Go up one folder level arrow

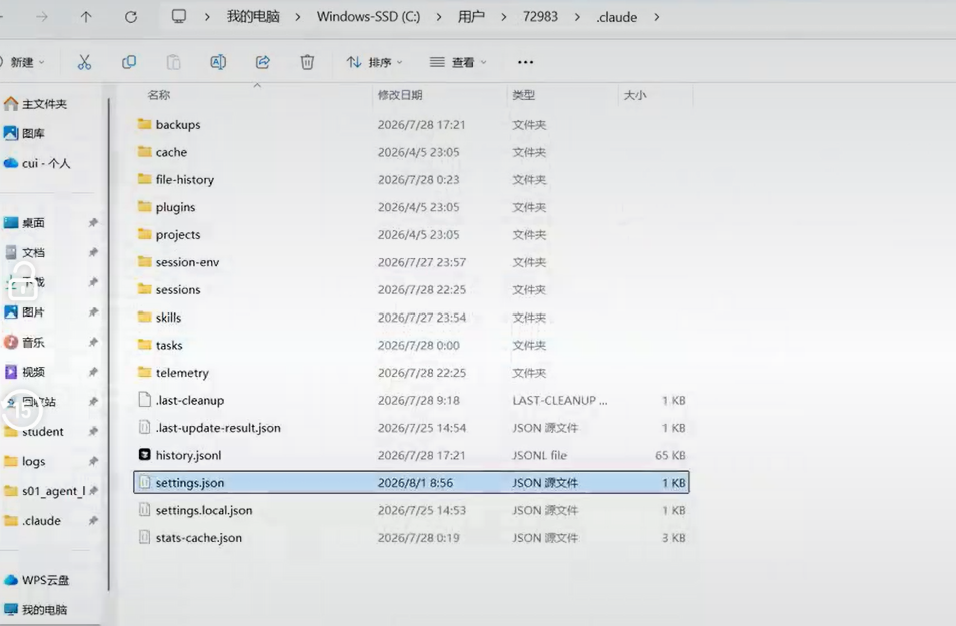pos(86,17)
